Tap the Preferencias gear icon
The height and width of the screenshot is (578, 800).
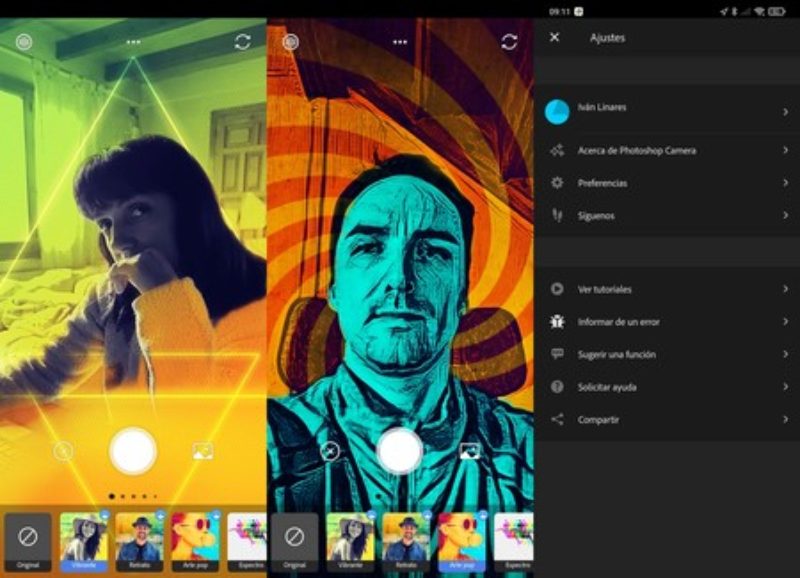[556, 183]
